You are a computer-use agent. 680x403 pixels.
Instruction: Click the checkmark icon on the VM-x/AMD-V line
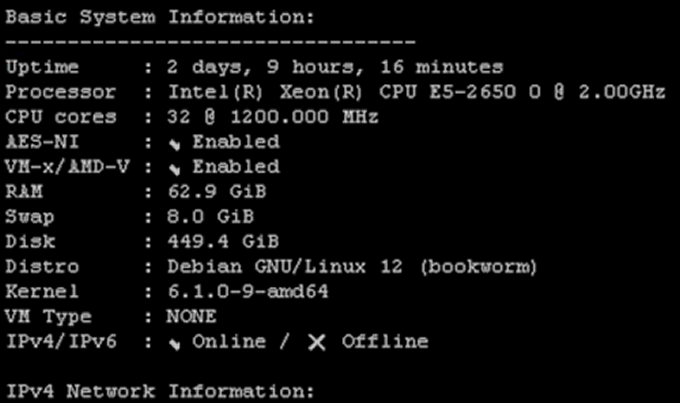[x=176, y=167]
